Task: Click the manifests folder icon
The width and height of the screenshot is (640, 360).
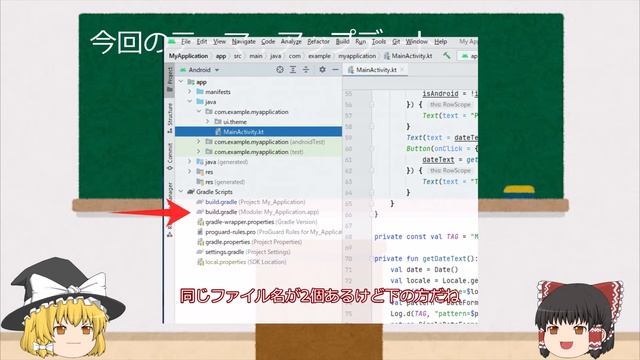Action: 200,92
